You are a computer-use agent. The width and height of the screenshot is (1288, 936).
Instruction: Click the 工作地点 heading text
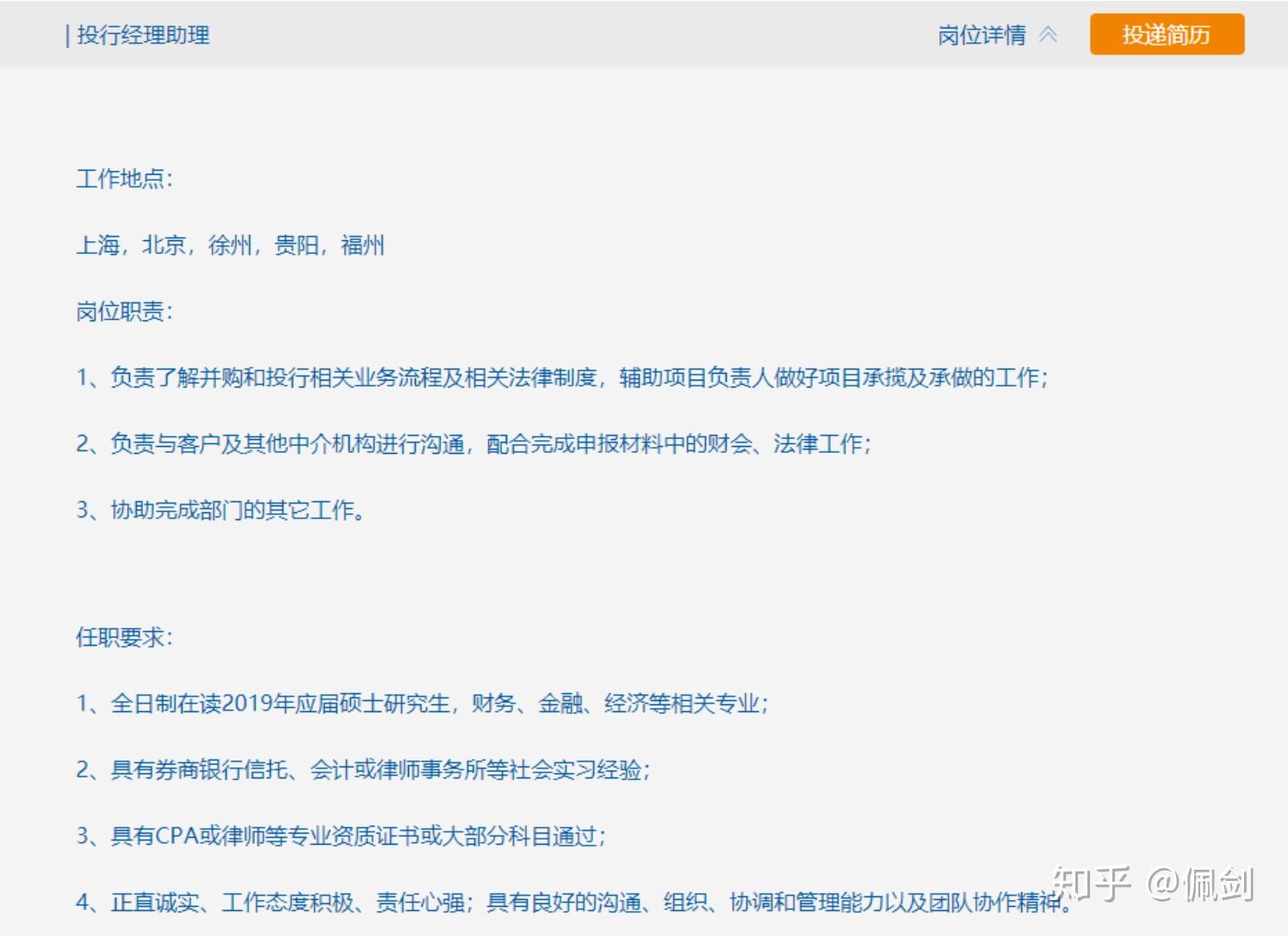(125, 179)
